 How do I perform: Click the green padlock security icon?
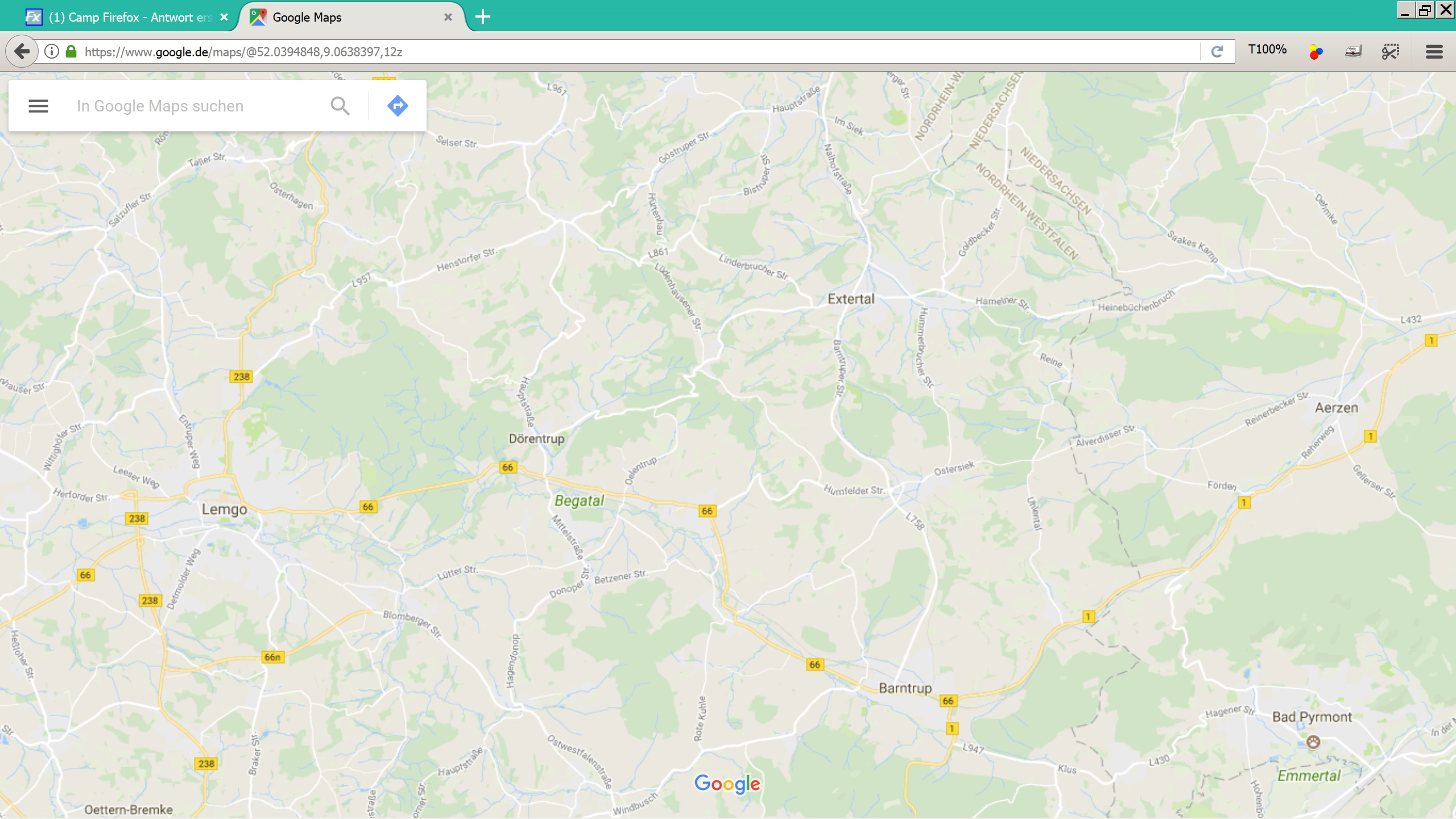71,52
